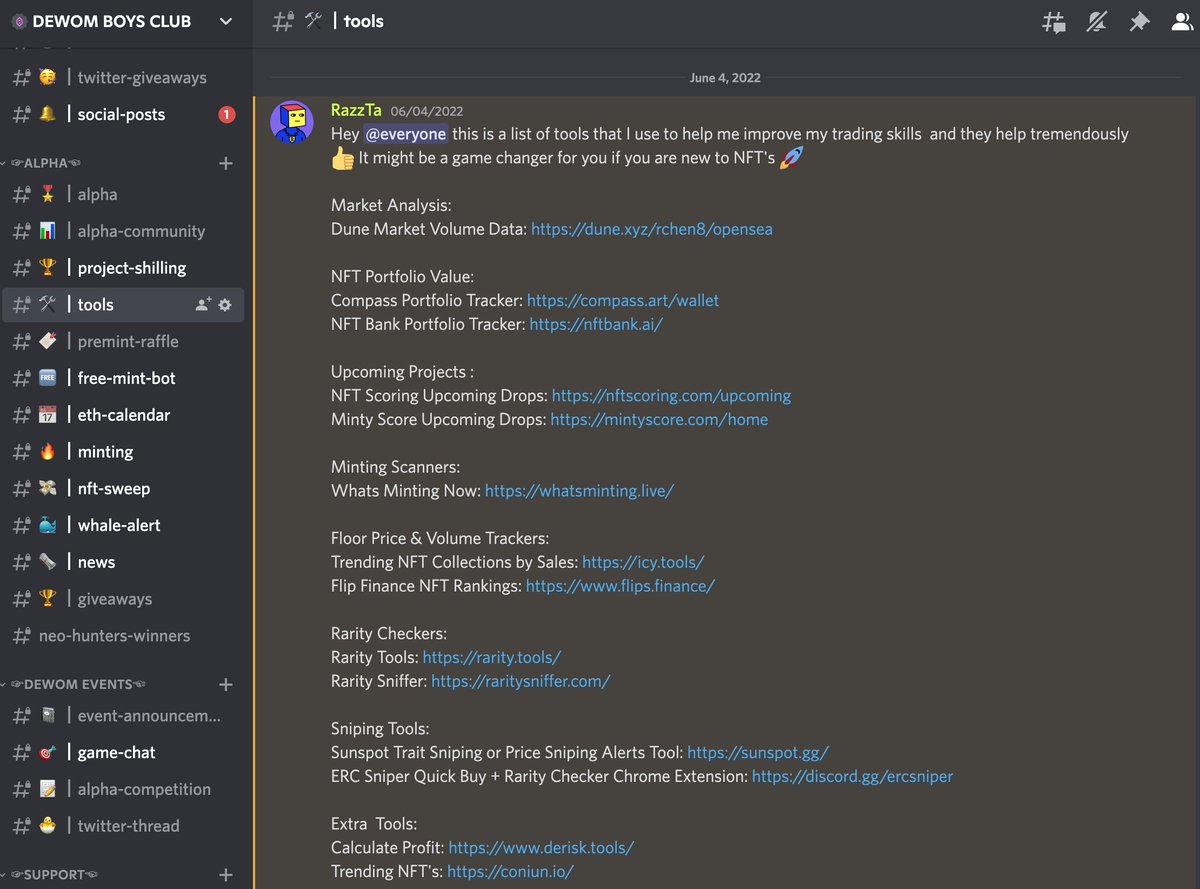1200x889 pixels.
Task: Open twitter-giveaways channel
Action: [122, 77]
